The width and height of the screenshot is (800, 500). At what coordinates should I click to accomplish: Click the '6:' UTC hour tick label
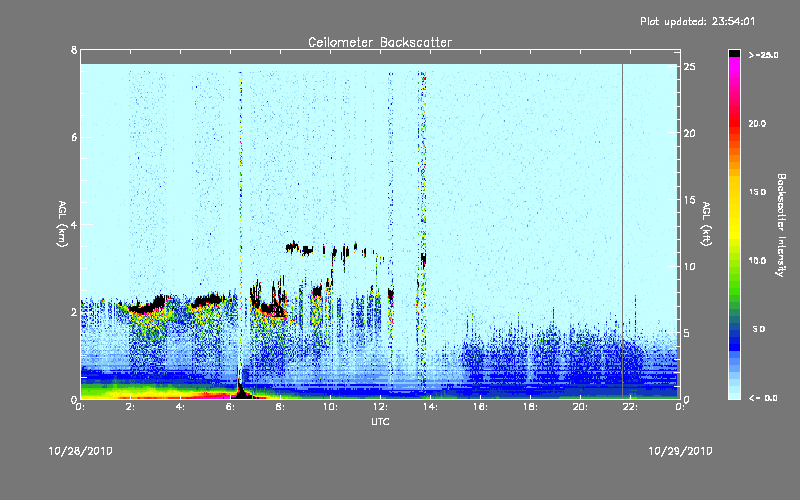click(230, 407)
